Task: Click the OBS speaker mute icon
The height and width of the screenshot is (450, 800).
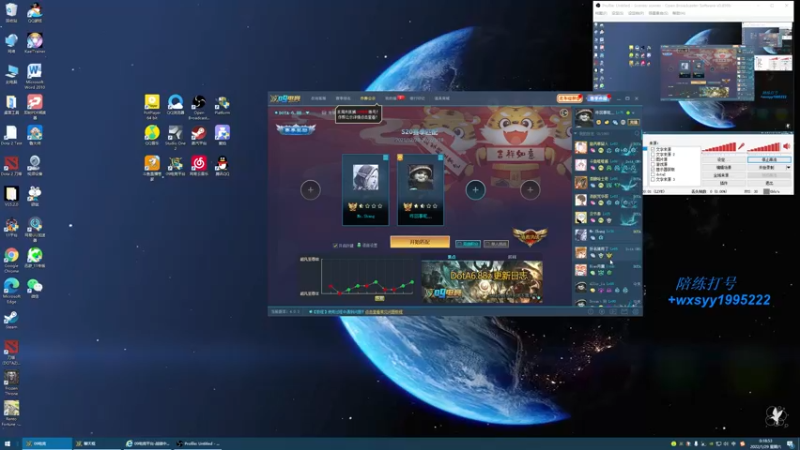Action: pyautogui.click(x=786, y=146)
